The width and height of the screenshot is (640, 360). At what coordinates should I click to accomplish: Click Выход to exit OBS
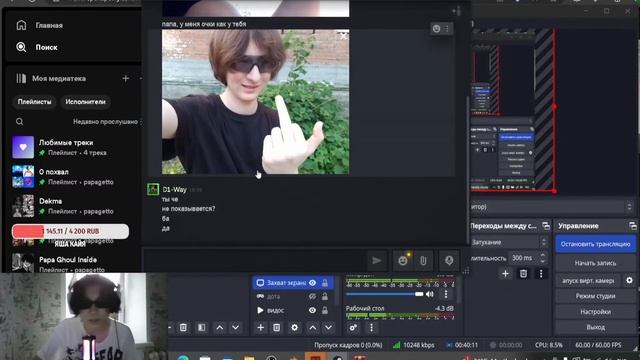tap(595, 327)
